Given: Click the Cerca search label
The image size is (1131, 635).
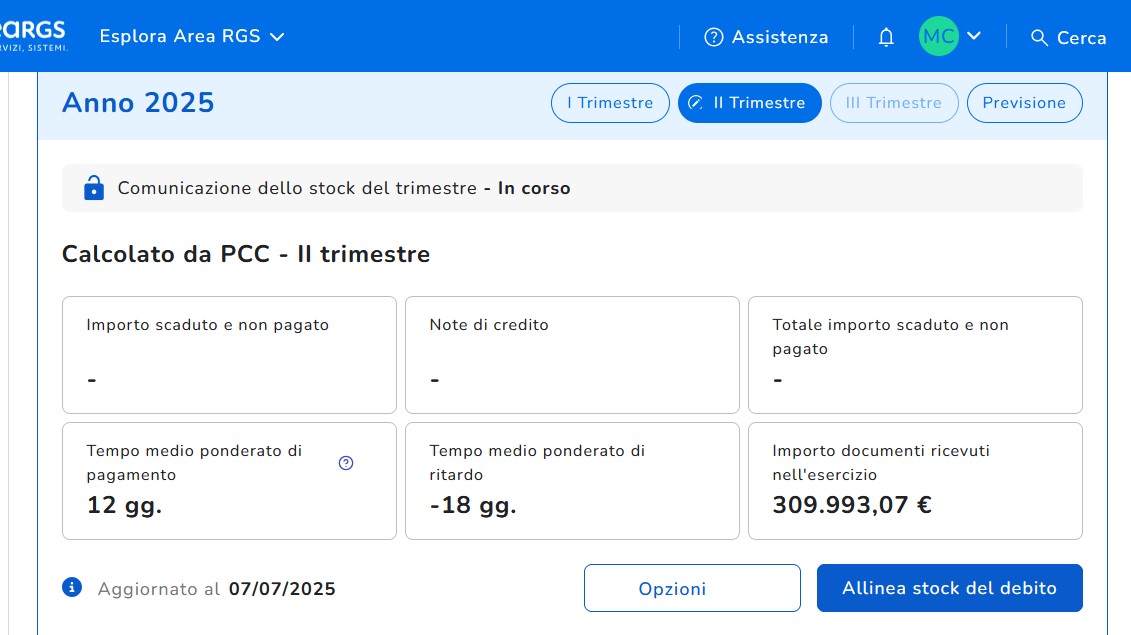Looking at the screenshot, I should coord(1081,38).
